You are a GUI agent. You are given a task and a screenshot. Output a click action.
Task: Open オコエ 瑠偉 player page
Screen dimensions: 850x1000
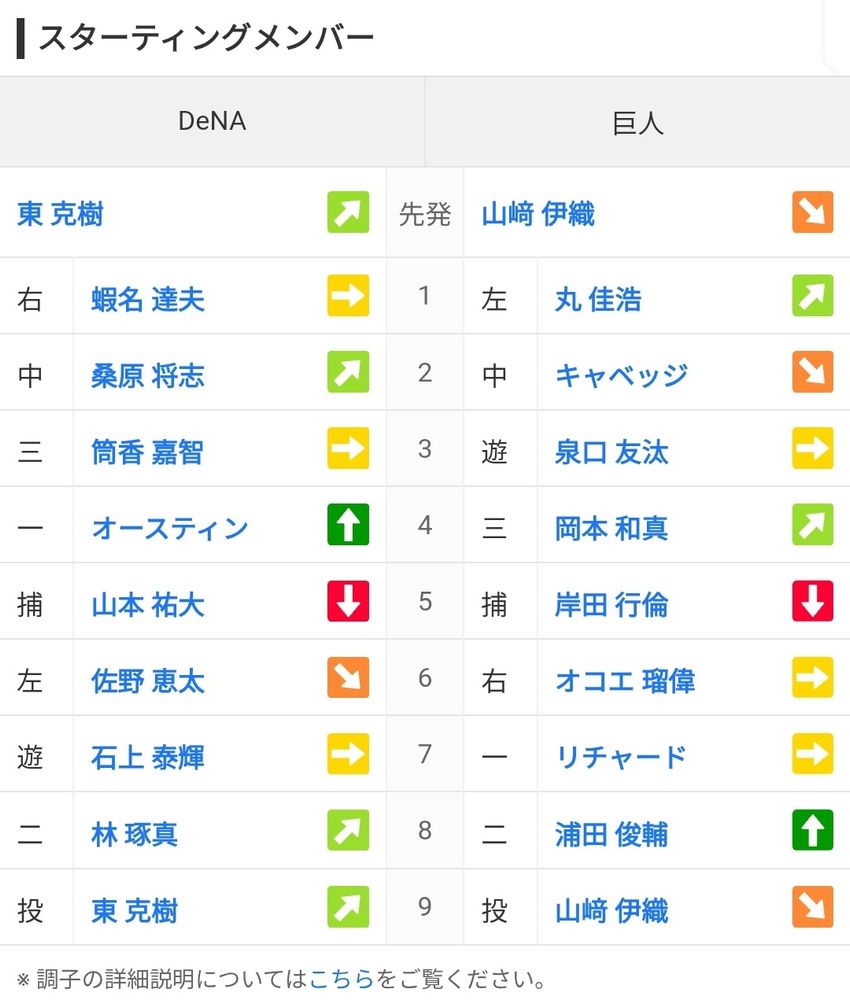pyautogui.click(x=624, y=681)
